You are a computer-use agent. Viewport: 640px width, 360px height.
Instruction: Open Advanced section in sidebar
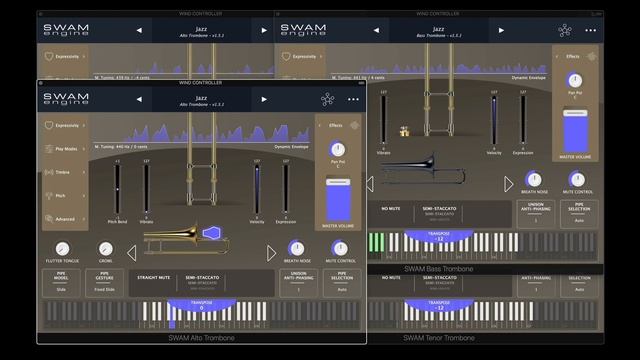point(65,219)
